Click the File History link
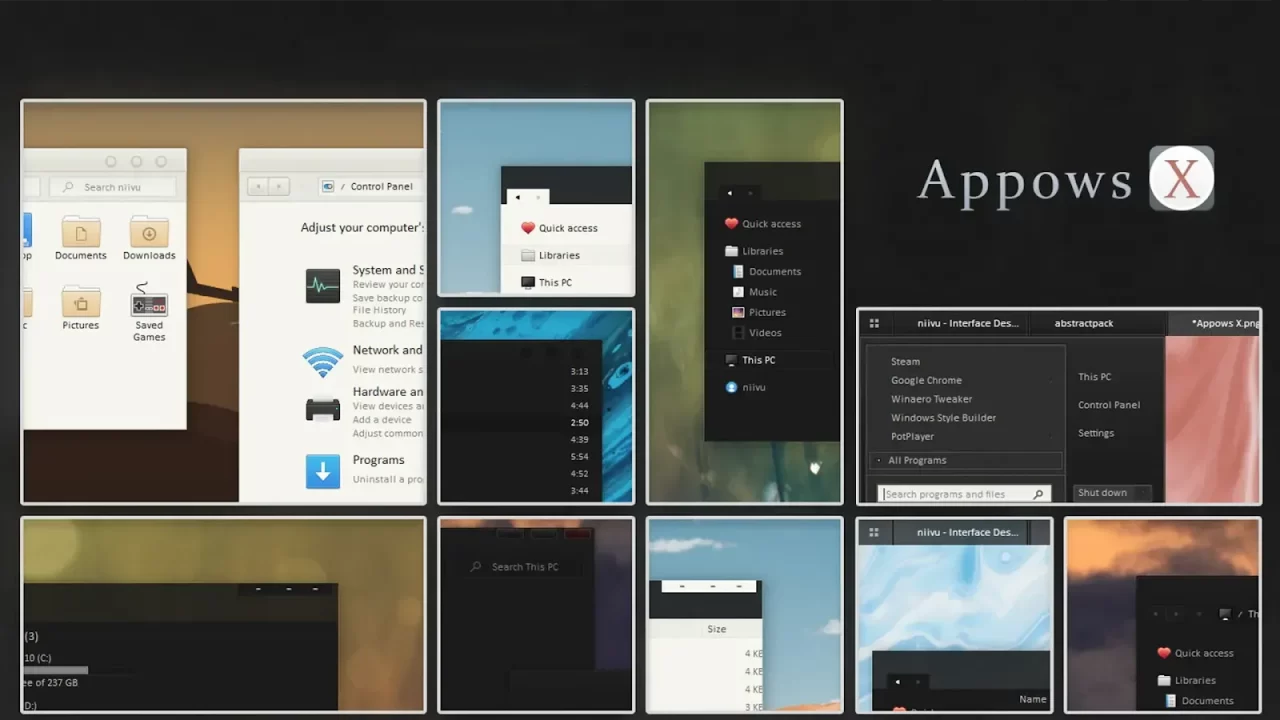This screenshot has height=720, width=1280. tap(378, 311)
